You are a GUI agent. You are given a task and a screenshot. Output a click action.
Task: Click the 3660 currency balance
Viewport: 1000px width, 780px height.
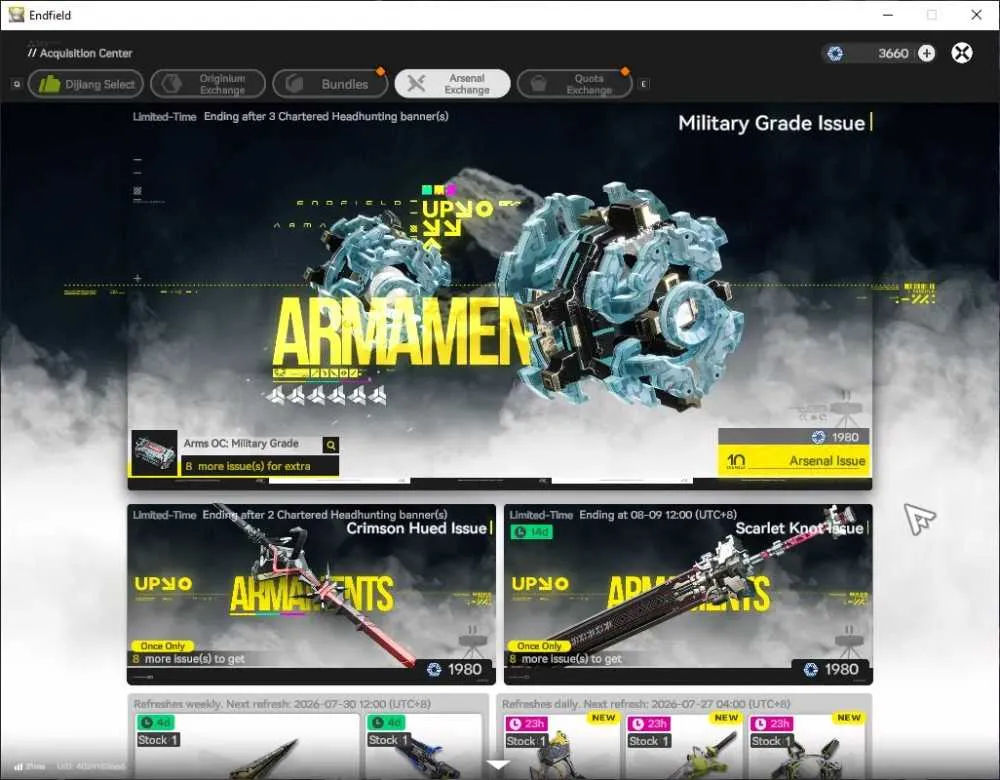(893, 54)
